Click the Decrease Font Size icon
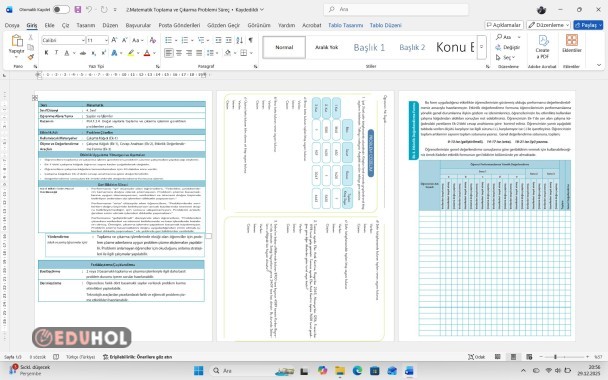 [124, 40]
